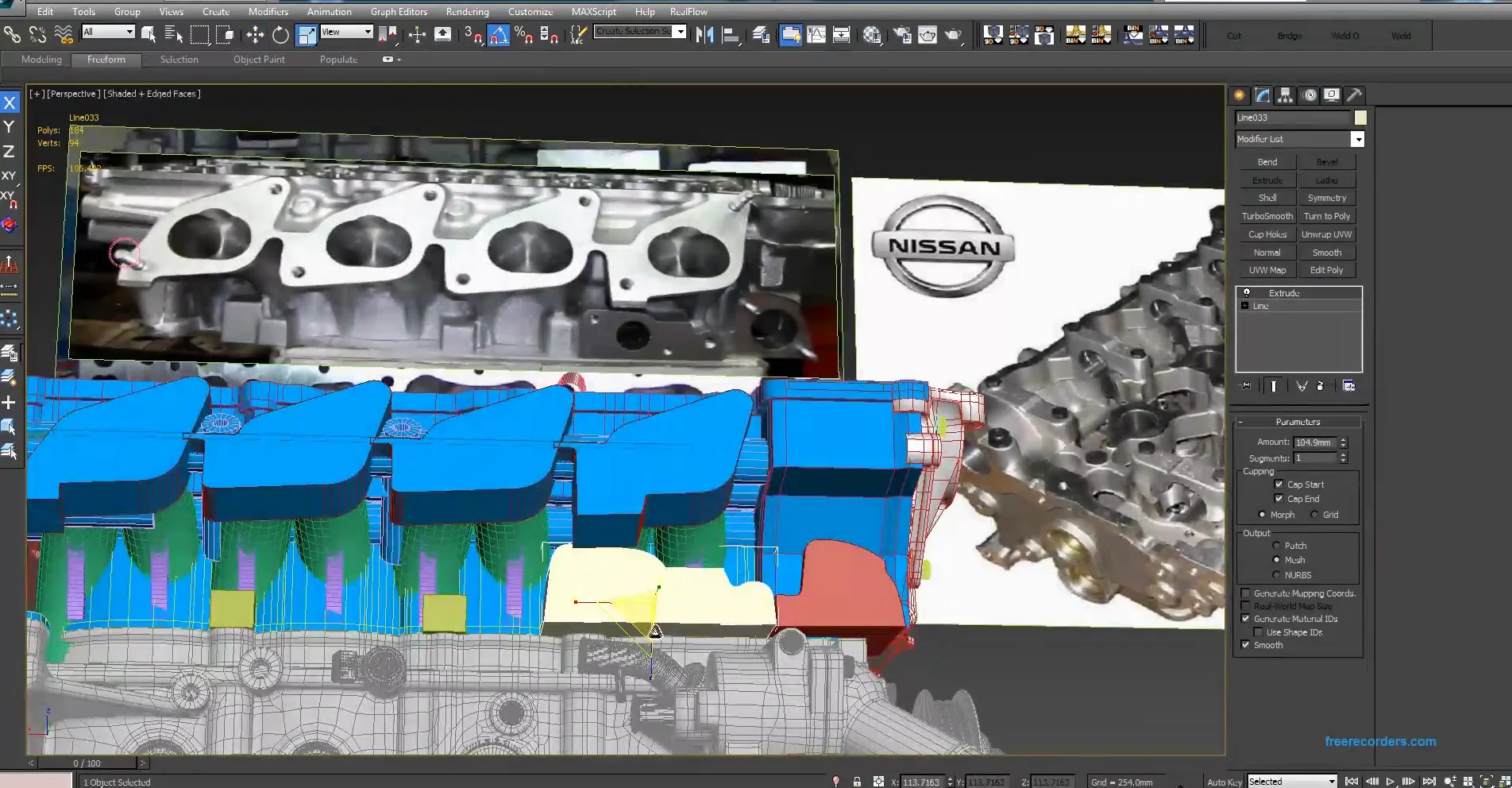This screenshot has height=788, width=1512.
Task: Open the Curve Editor icon
Action: [816, 34]
